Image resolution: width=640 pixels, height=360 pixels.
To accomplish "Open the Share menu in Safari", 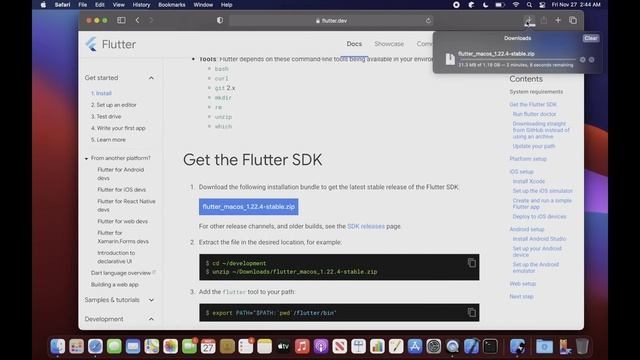I will [x=544, y=20].
